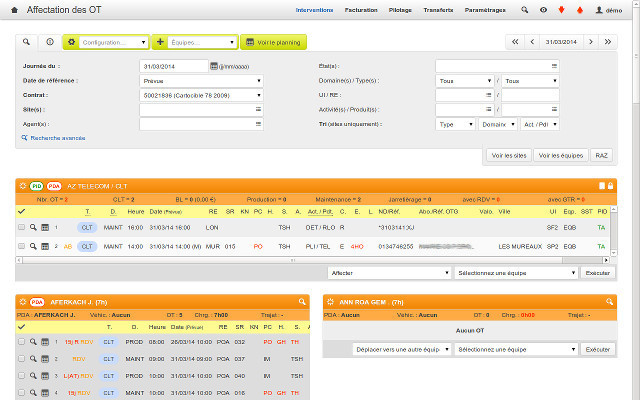
Task: Open calendar picker beside Journée du
Action: 213,66
